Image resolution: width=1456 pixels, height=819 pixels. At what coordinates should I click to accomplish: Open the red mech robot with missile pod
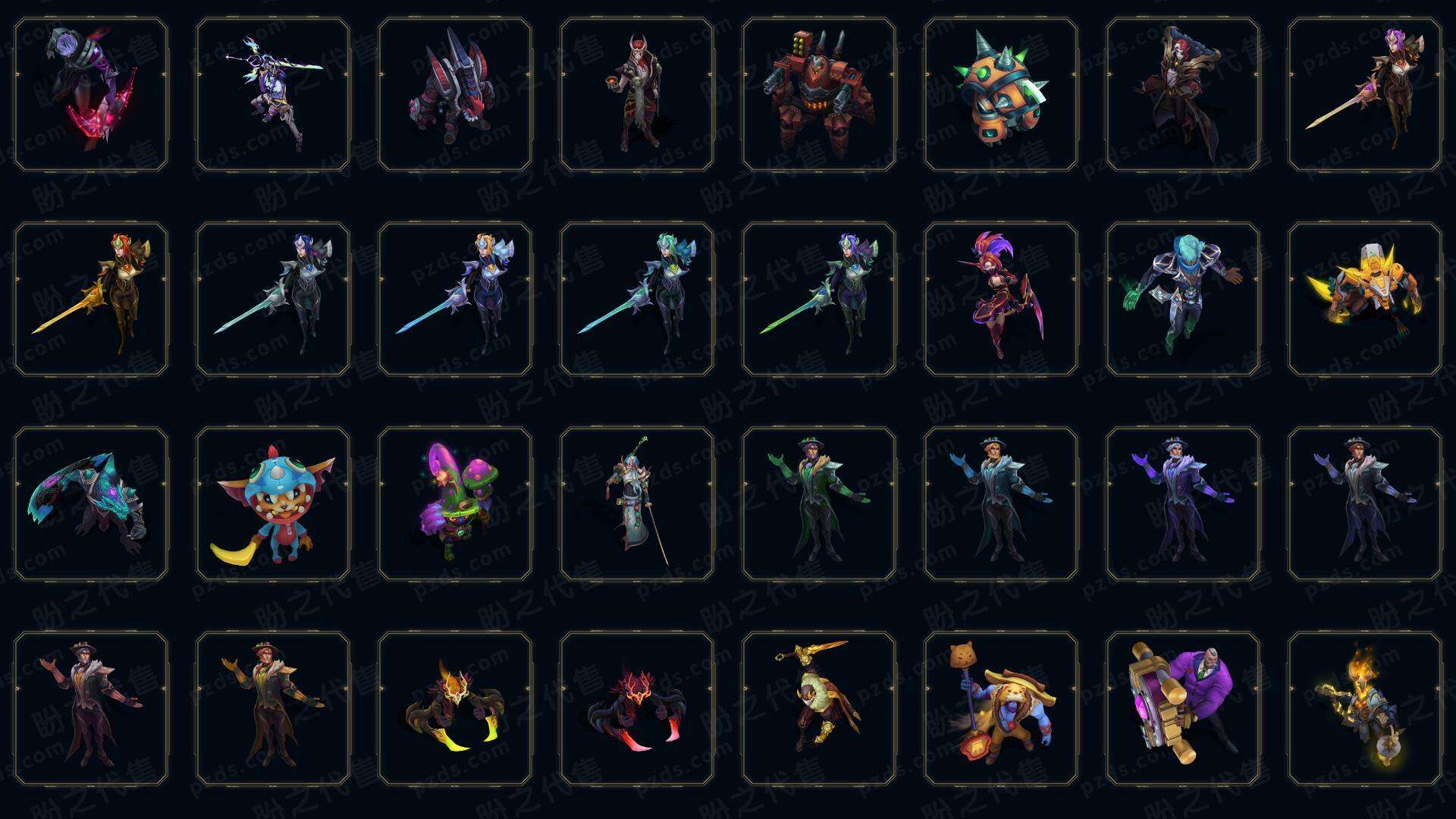pyautogui.click(x=819, y=94)
